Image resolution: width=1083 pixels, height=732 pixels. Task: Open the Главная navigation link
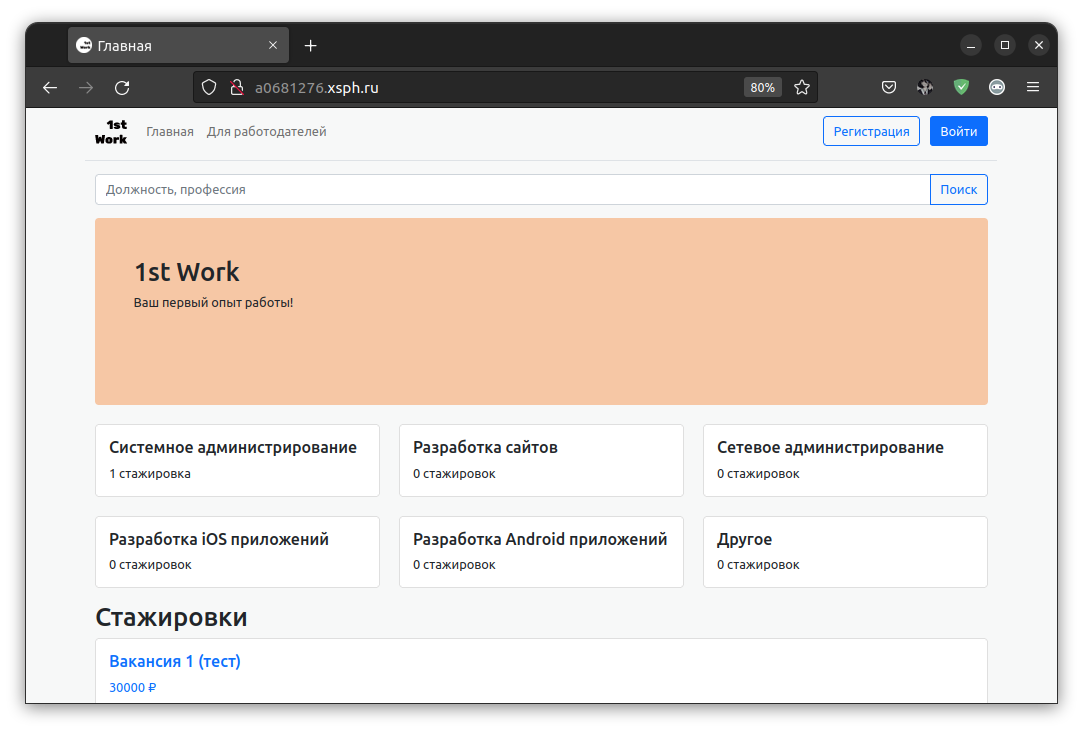point(170,132)
